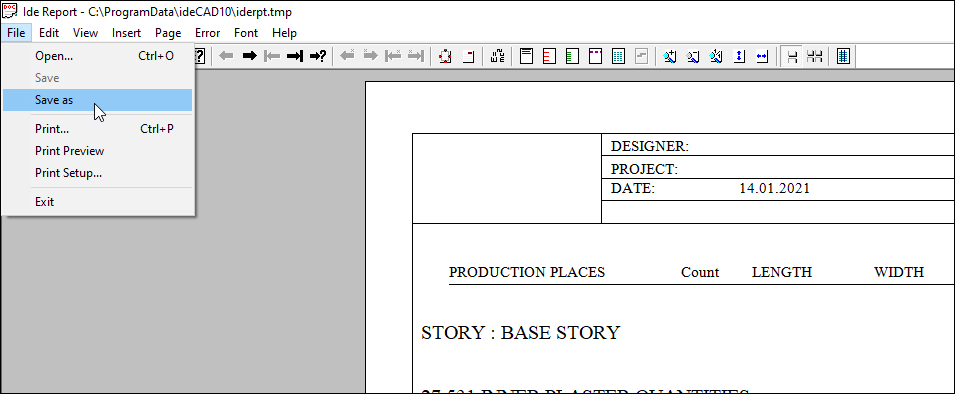Screen dimensions: 955x394
Task: Click the go-to-page arrow with question mark
Action: (318, 57)
